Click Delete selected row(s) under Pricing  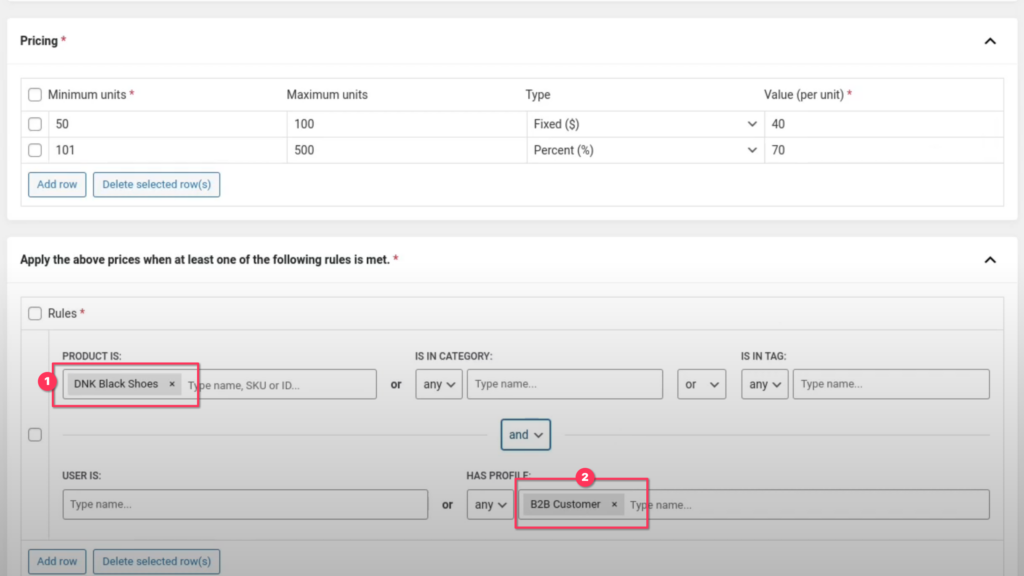pos(156,184)
